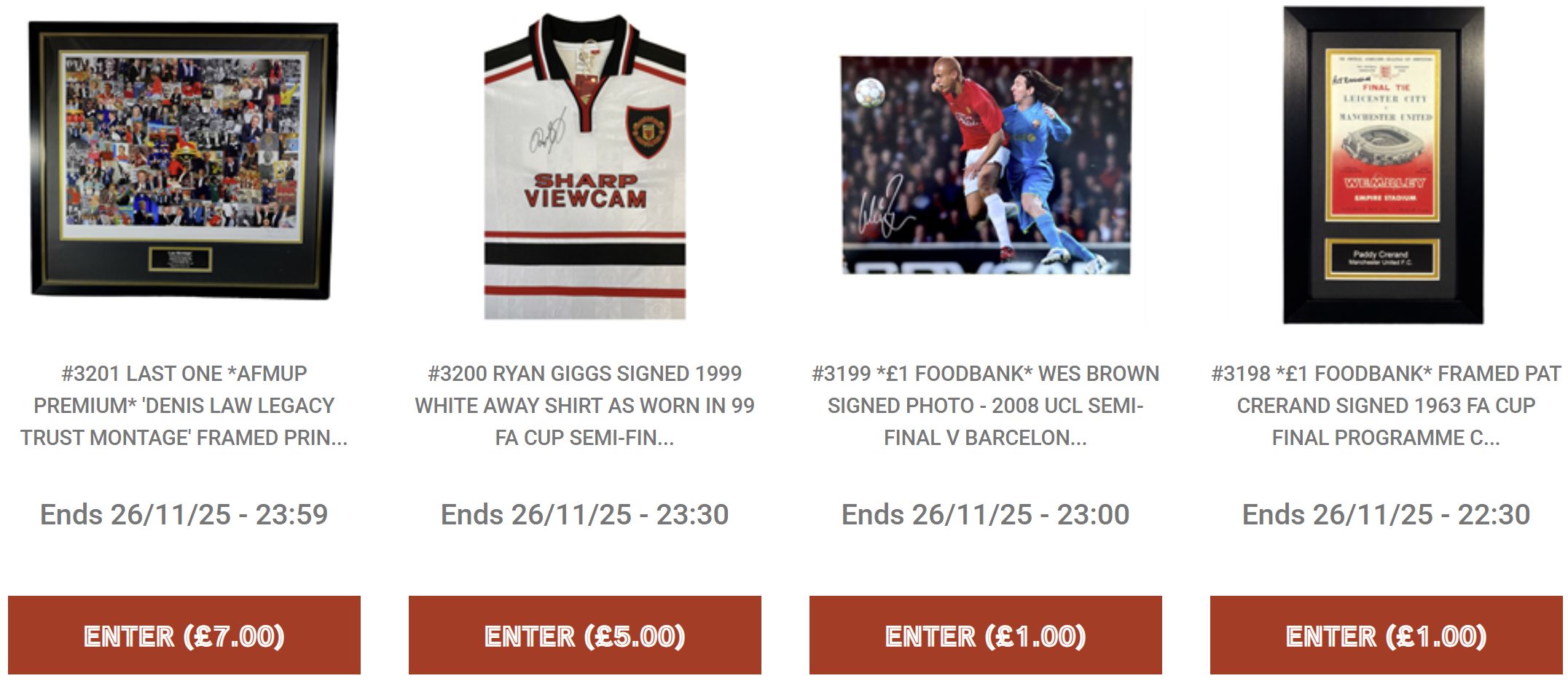Click the Manchester United crest on the shirt

point(648,130)
